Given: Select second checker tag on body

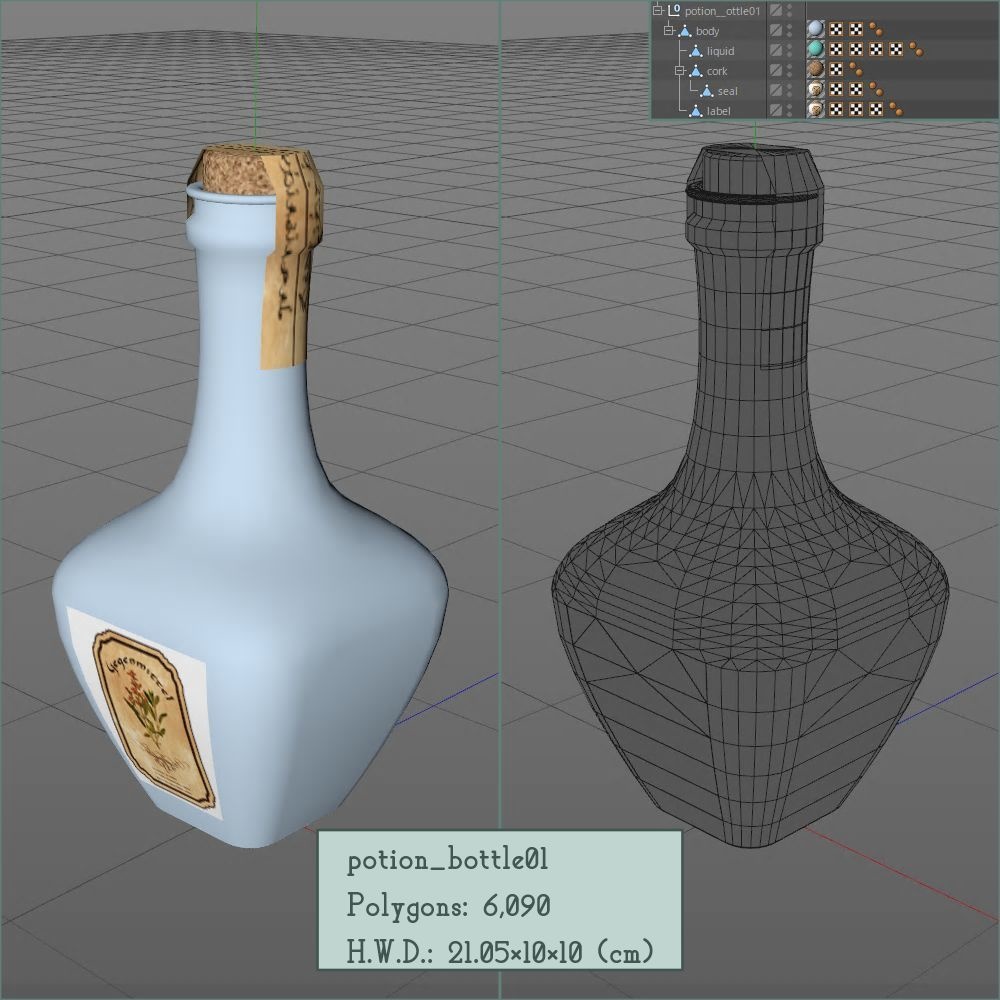Looking at the screenshot, I should point(856,29).
